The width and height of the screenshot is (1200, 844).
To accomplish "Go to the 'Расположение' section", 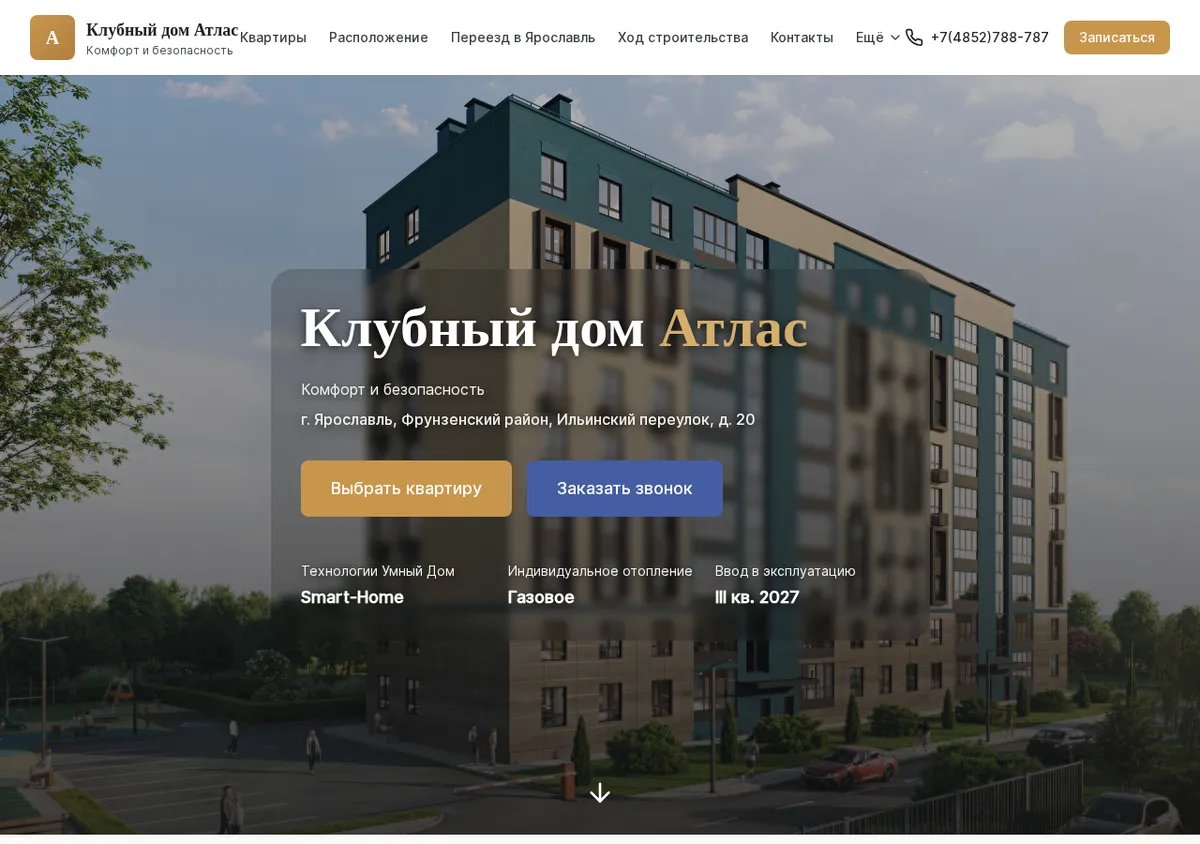I will point(378,37).
